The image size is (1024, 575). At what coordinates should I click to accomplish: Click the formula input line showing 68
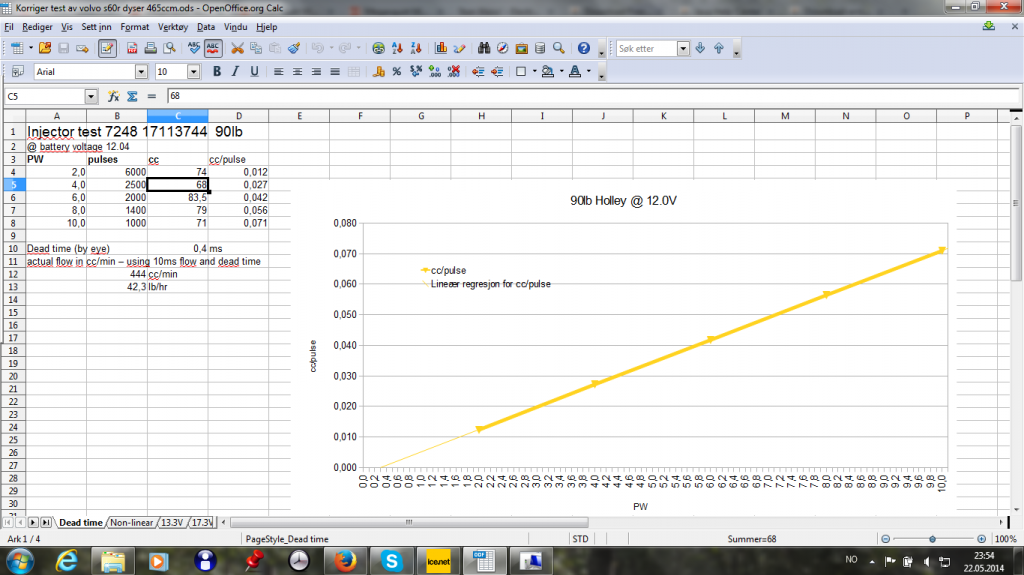[593, 96]
